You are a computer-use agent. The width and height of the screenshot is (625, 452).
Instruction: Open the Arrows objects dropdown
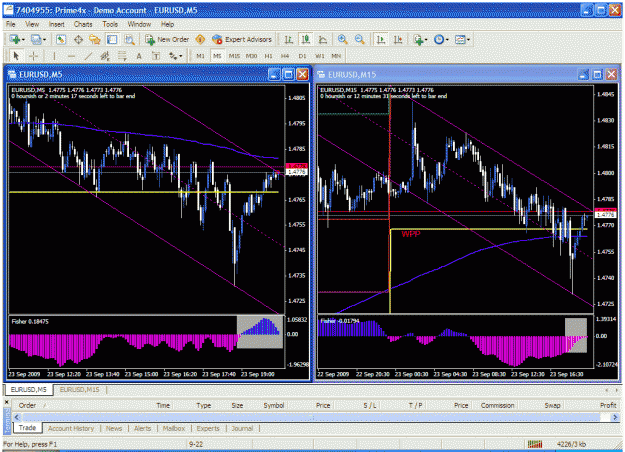[x=175, y=56]
